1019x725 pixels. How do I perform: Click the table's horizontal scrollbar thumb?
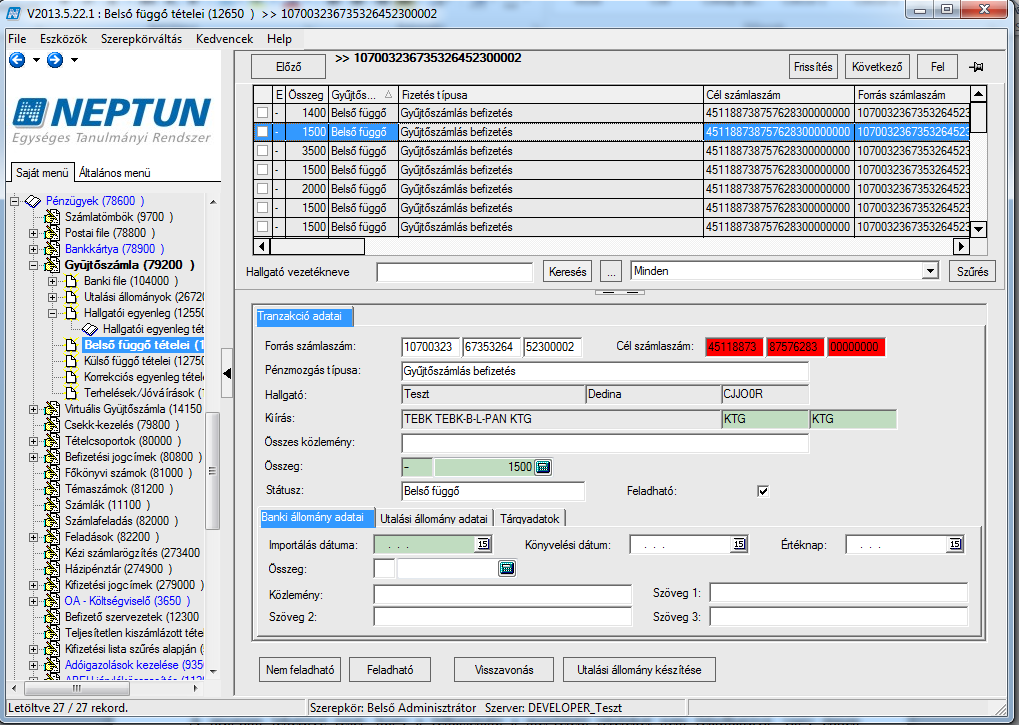click(317, 247)
